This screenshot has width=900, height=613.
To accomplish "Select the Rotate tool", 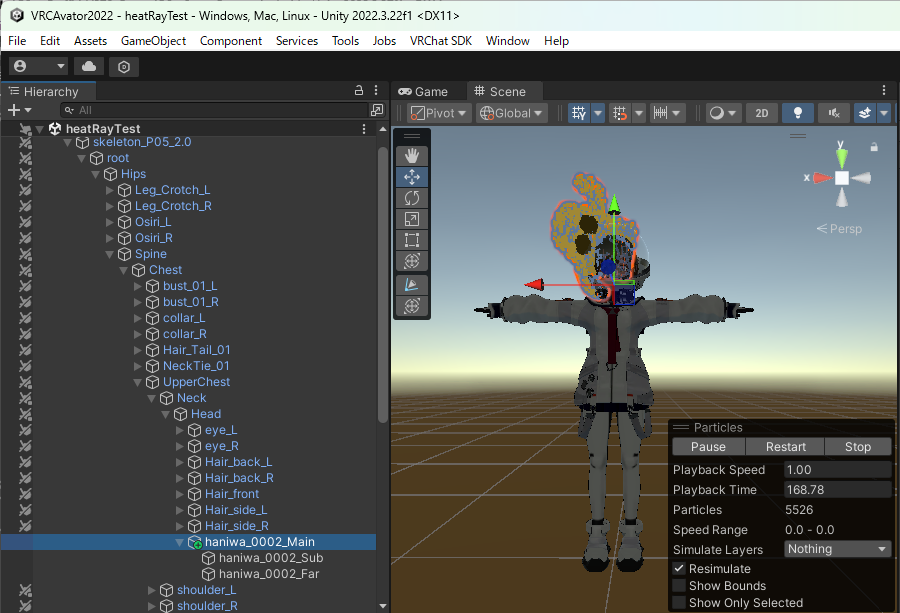I will pyautogui.click(x=412, y=198).
